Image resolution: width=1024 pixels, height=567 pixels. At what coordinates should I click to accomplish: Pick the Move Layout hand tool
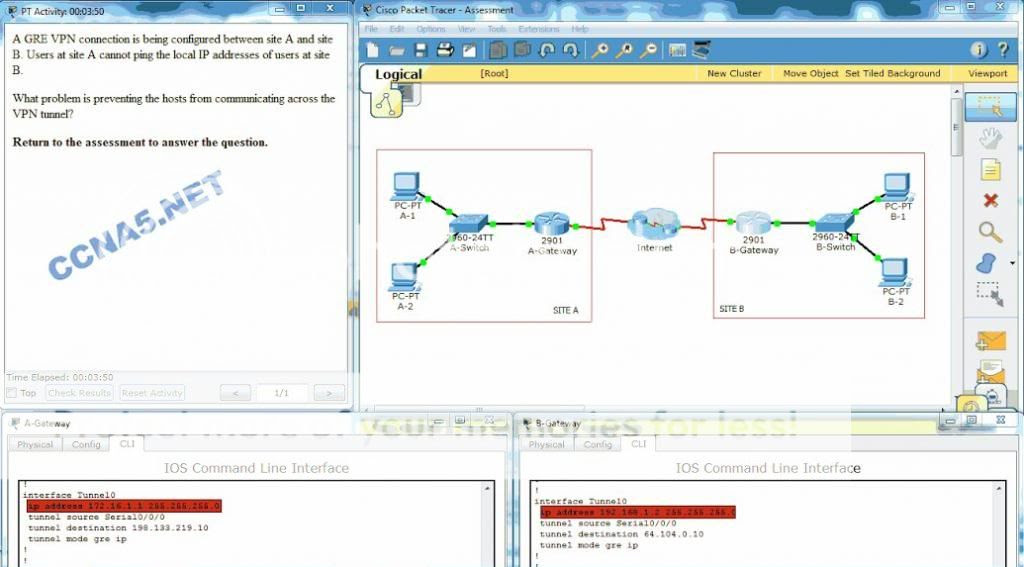pyautogui.click(x=991, y=138)
